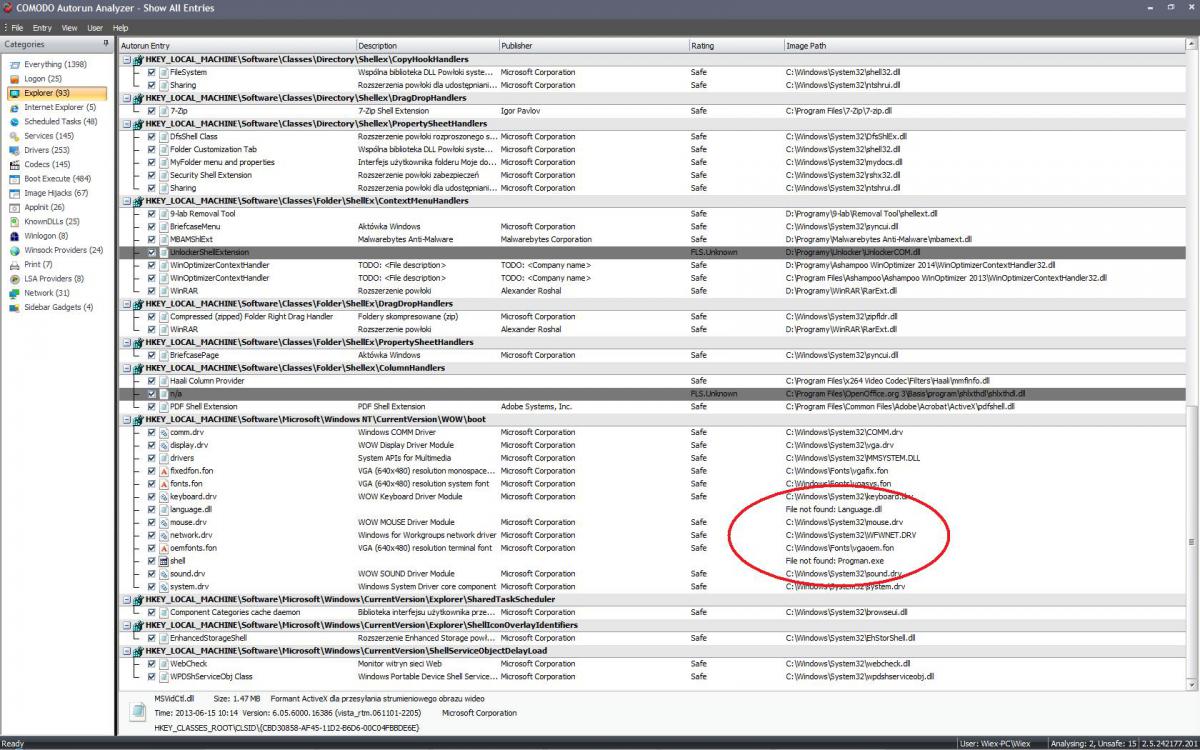
Task: Click the pin icon on Categories panel
Action: (106, 45)
